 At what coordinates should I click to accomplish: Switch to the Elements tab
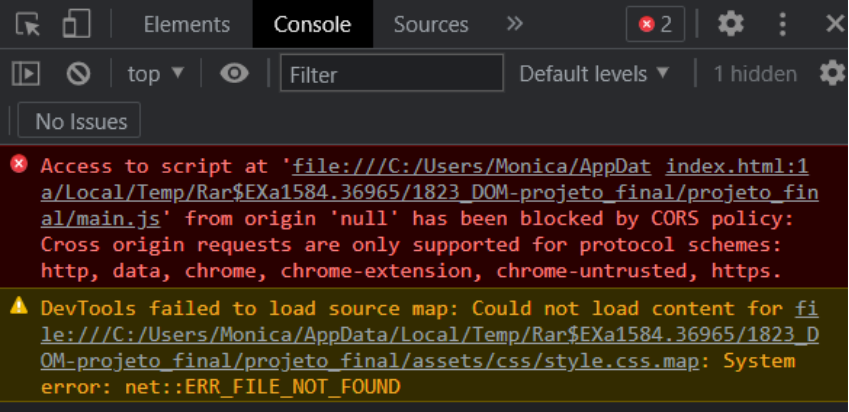click(187, 24)
